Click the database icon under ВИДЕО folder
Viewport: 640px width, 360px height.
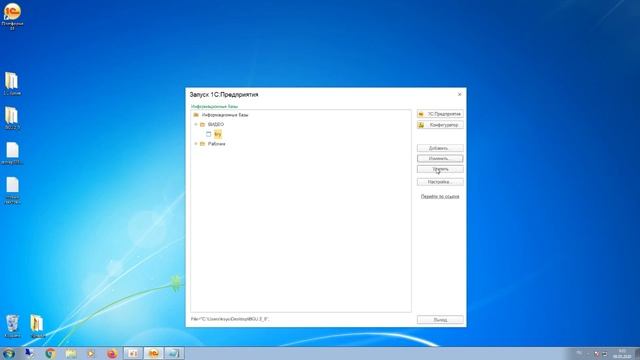[x=209, y=134]
